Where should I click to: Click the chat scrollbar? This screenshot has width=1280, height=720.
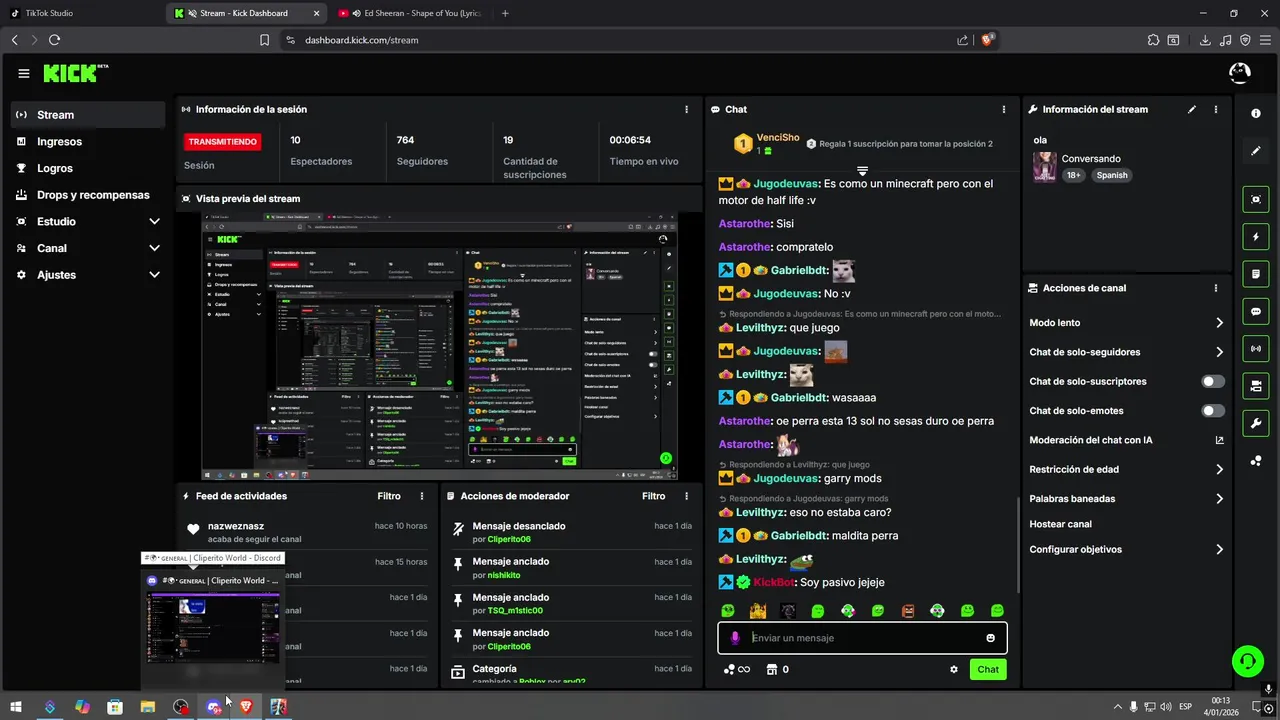[x=1018, y=545]
